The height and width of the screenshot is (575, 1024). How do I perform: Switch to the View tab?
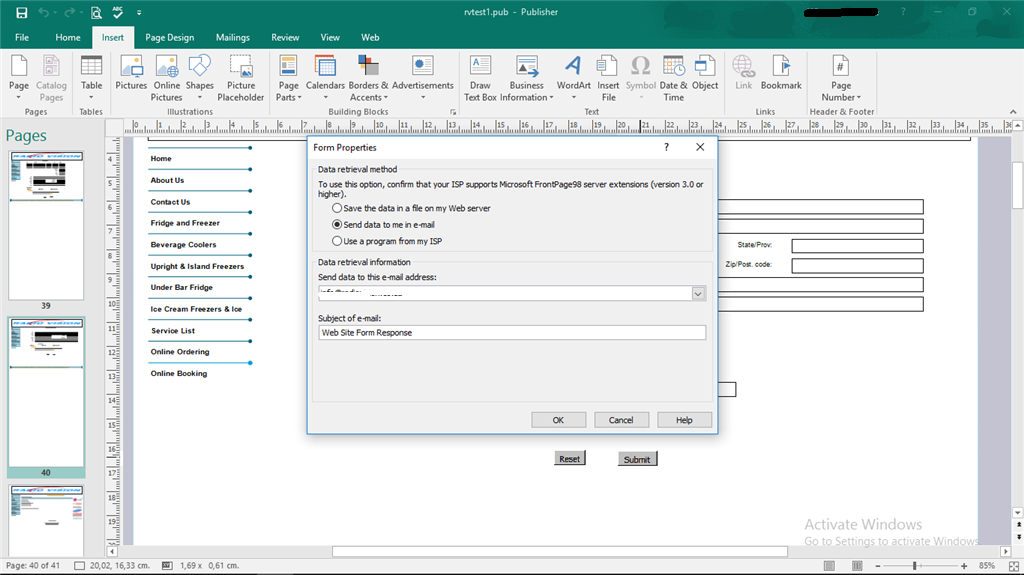pos(330,37)
